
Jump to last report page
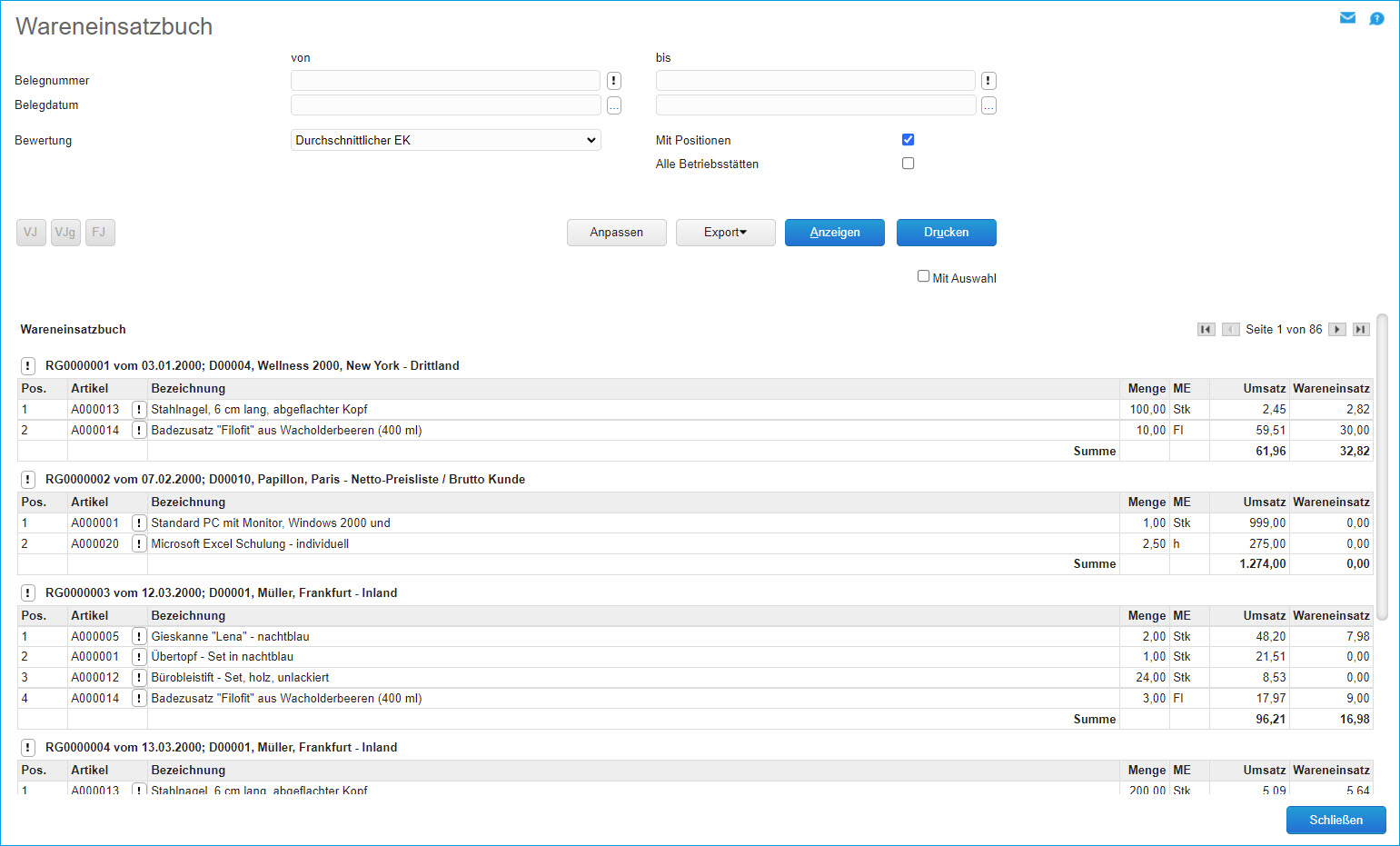[1361, 329]
